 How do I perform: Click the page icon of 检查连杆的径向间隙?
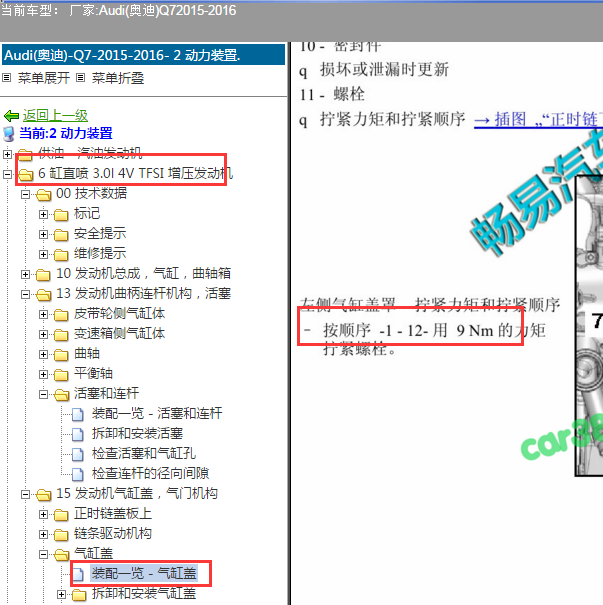[78, 475]
